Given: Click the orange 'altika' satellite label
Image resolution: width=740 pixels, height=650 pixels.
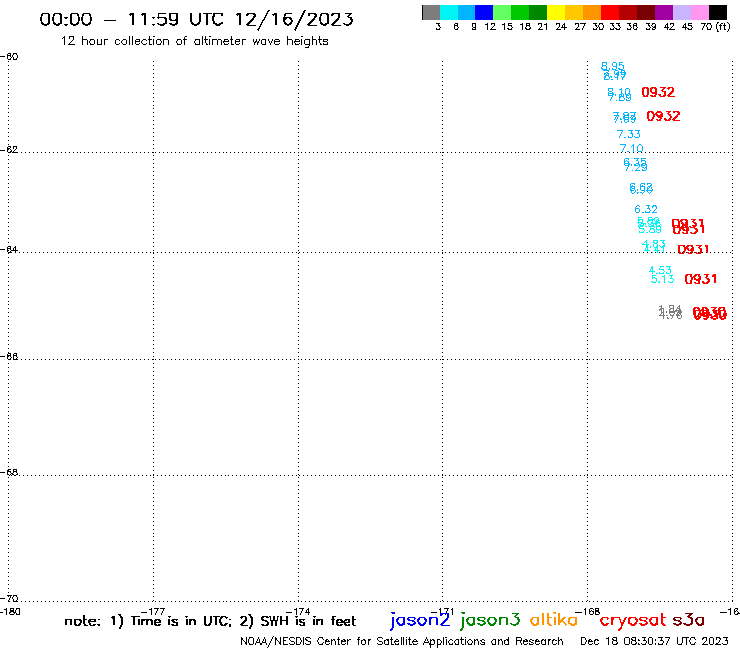Looking at the screenshot, I should [x=554, y=619].
